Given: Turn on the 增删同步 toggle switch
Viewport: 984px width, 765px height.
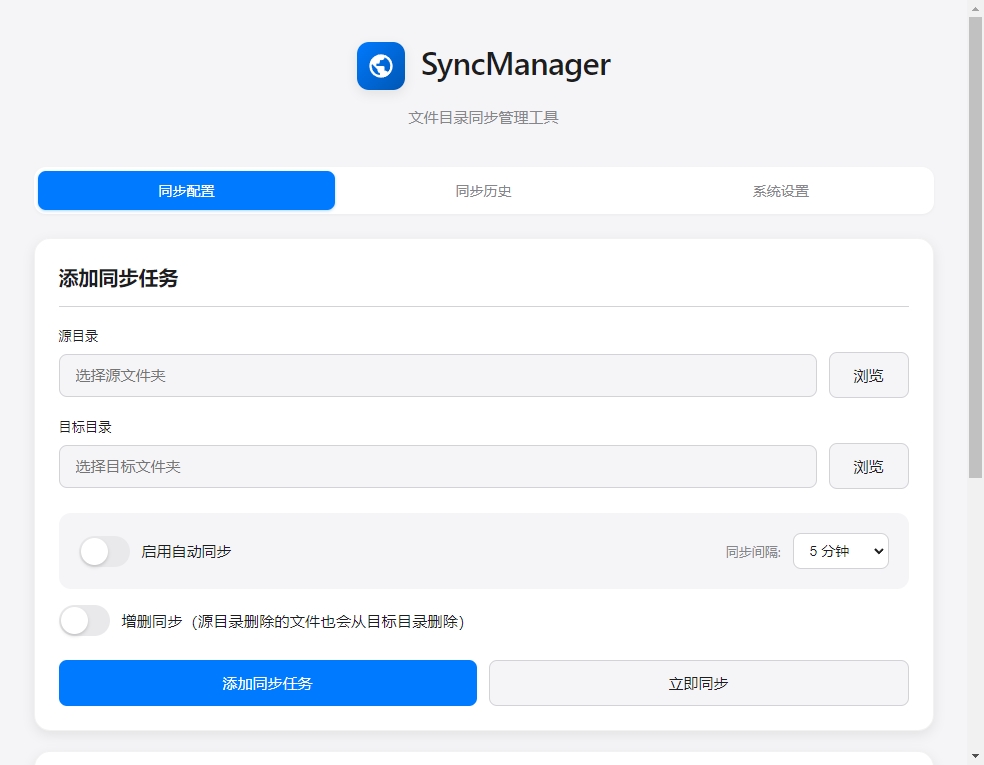Looking at the screenshot, I should tap(85, 621).
